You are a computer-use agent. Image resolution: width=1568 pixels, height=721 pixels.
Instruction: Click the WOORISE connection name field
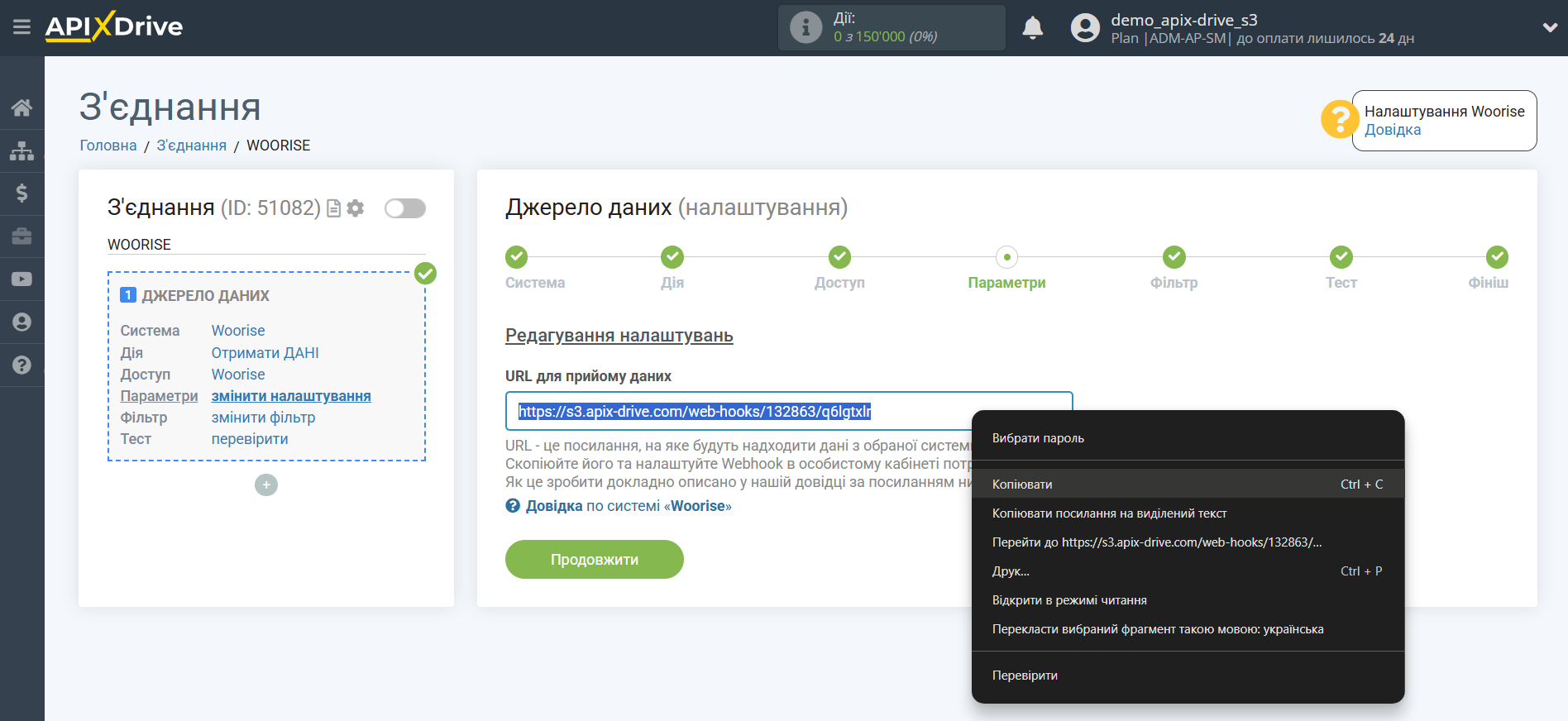(x=266, y=245)
